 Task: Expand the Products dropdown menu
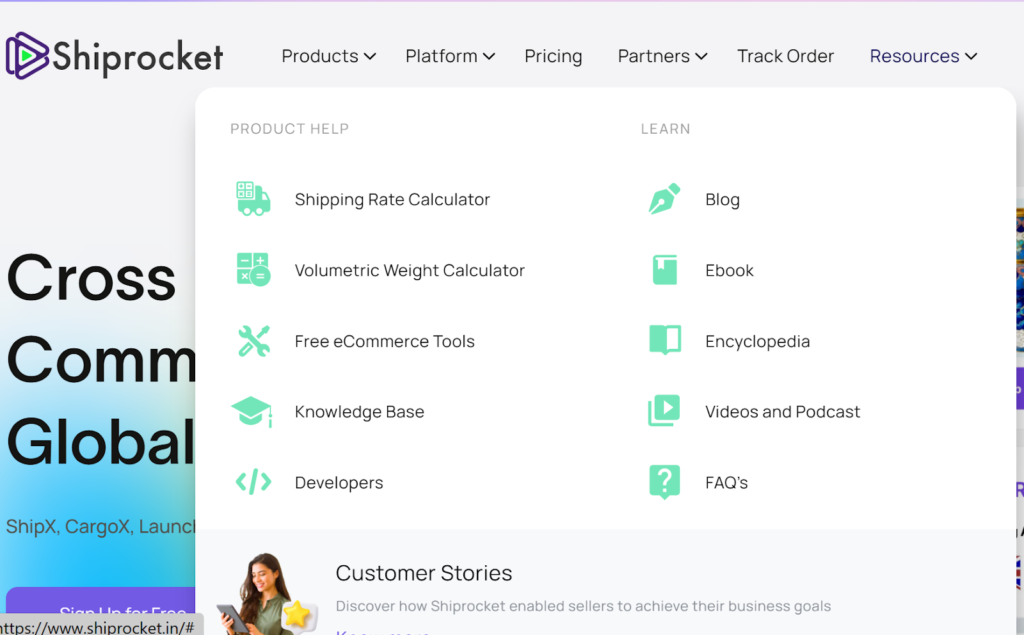tap(328, 56)
